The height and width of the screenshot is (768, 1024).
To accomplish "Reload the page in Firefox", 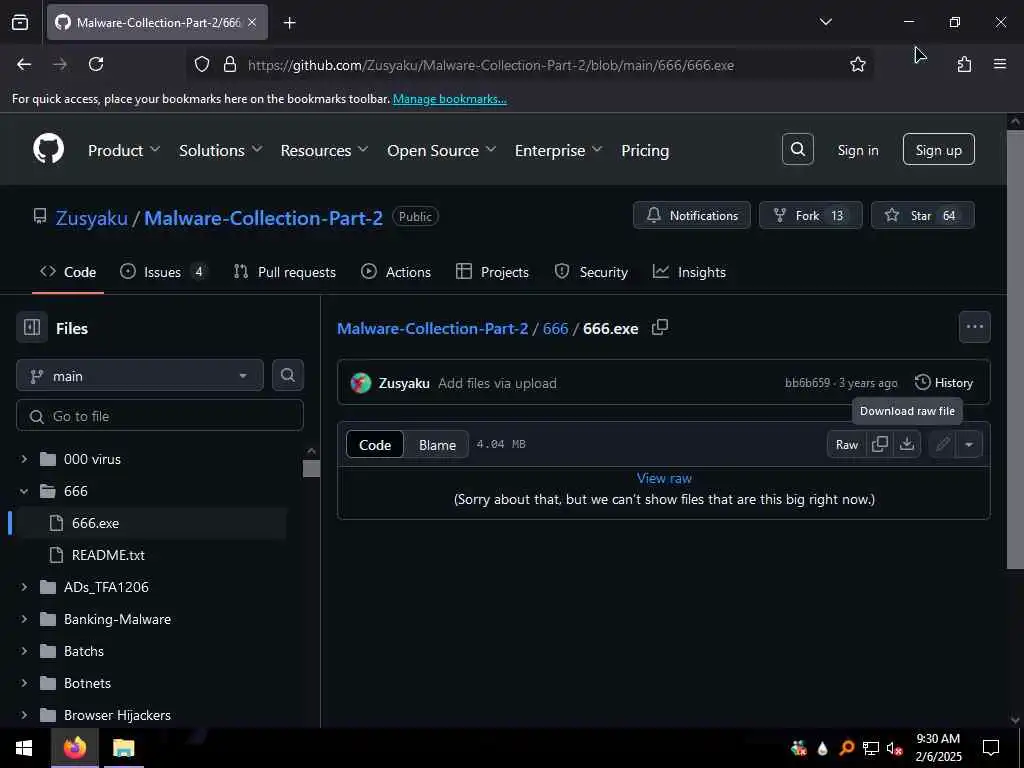I will 96,64.
